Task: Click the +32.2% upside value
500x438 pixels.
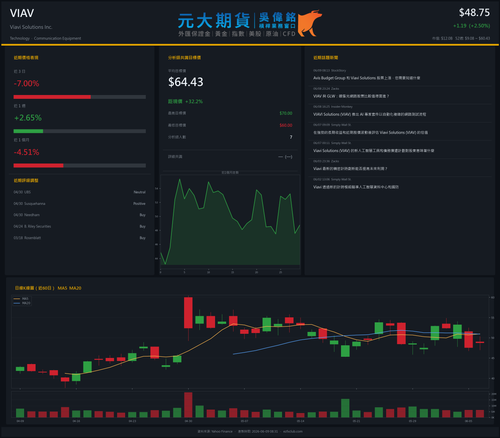Action: tap(194, 101)
